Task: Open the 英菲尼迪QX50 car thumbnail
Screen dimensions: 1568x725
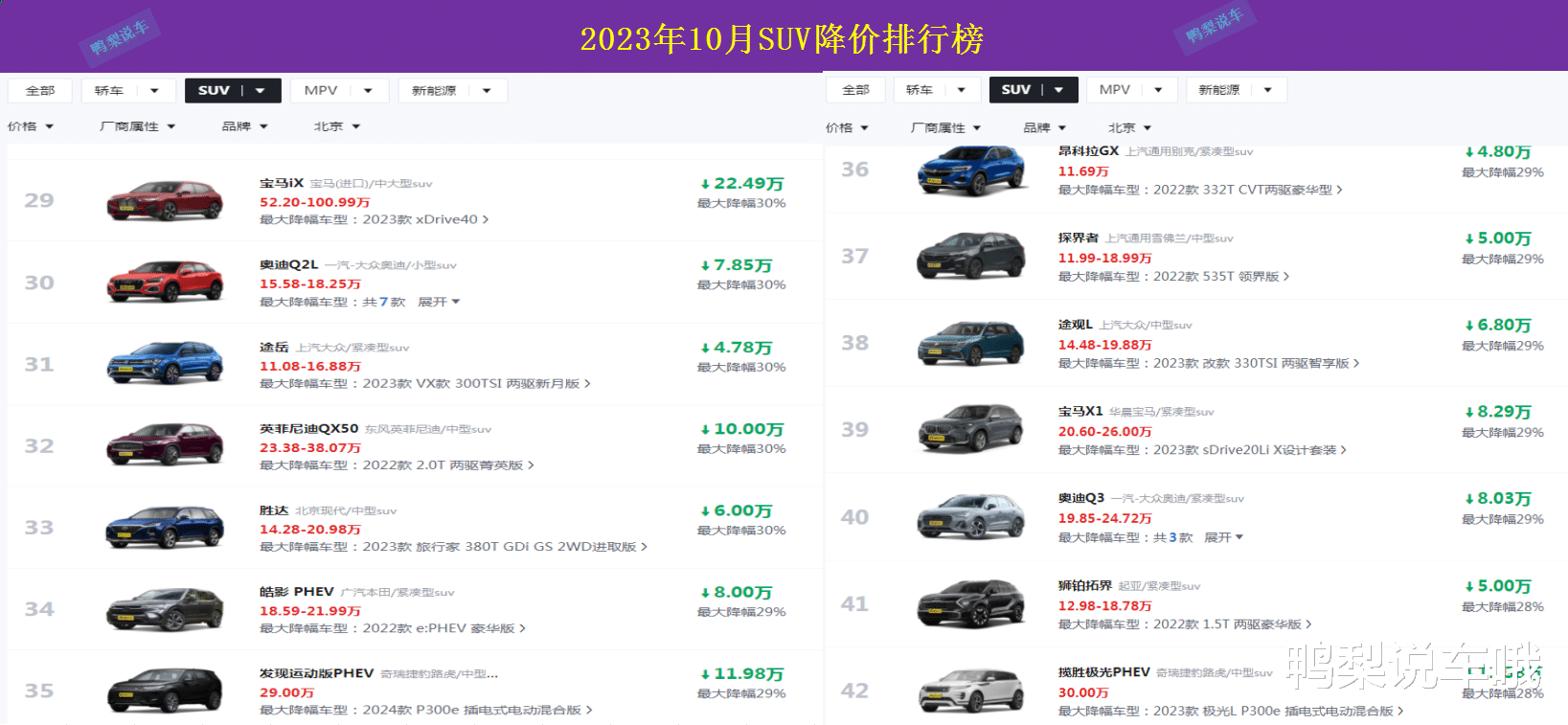Action: [165, 445]
